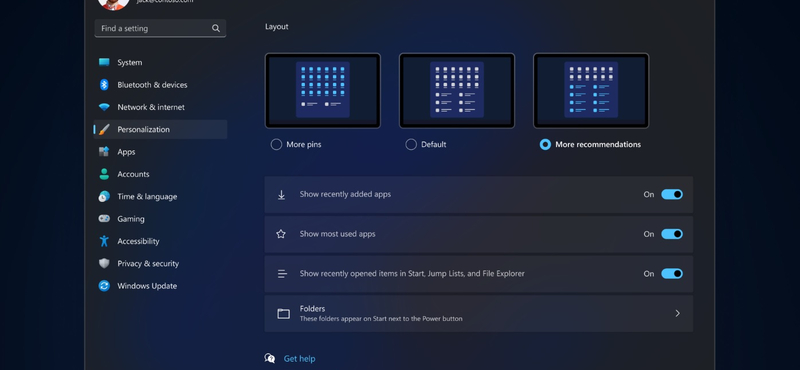Turn off Show most used apps toggle
Image resolution: width=800 pixels, height=370 pixels.
(672, 234)
